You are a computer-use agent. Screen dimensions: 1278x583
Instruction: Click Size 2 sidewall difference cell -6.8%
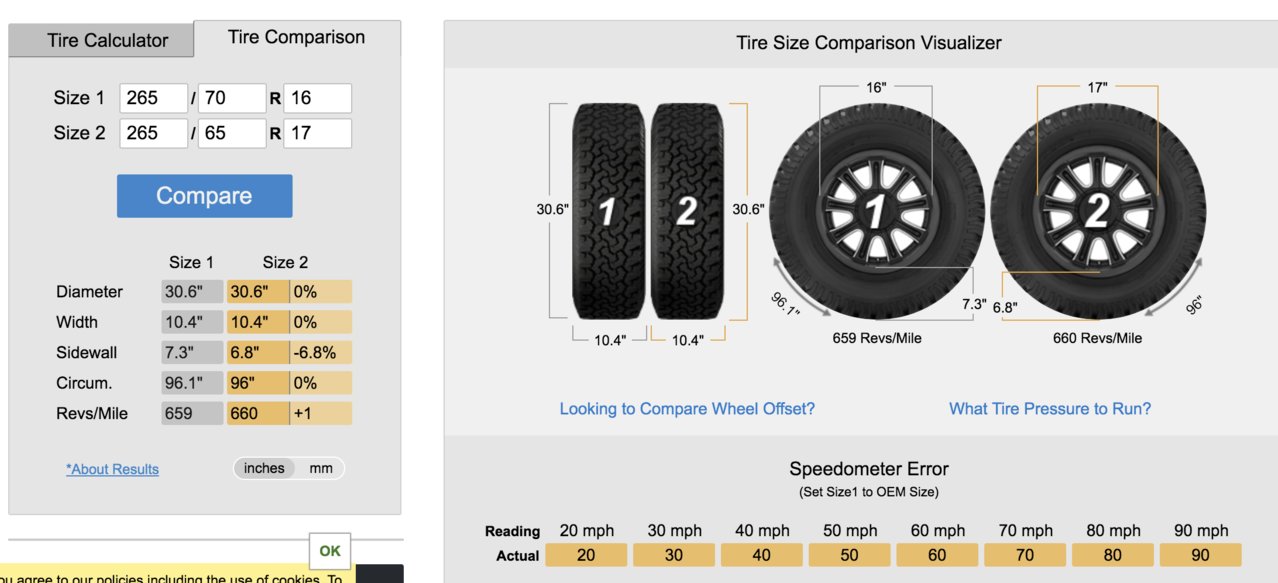321,352
